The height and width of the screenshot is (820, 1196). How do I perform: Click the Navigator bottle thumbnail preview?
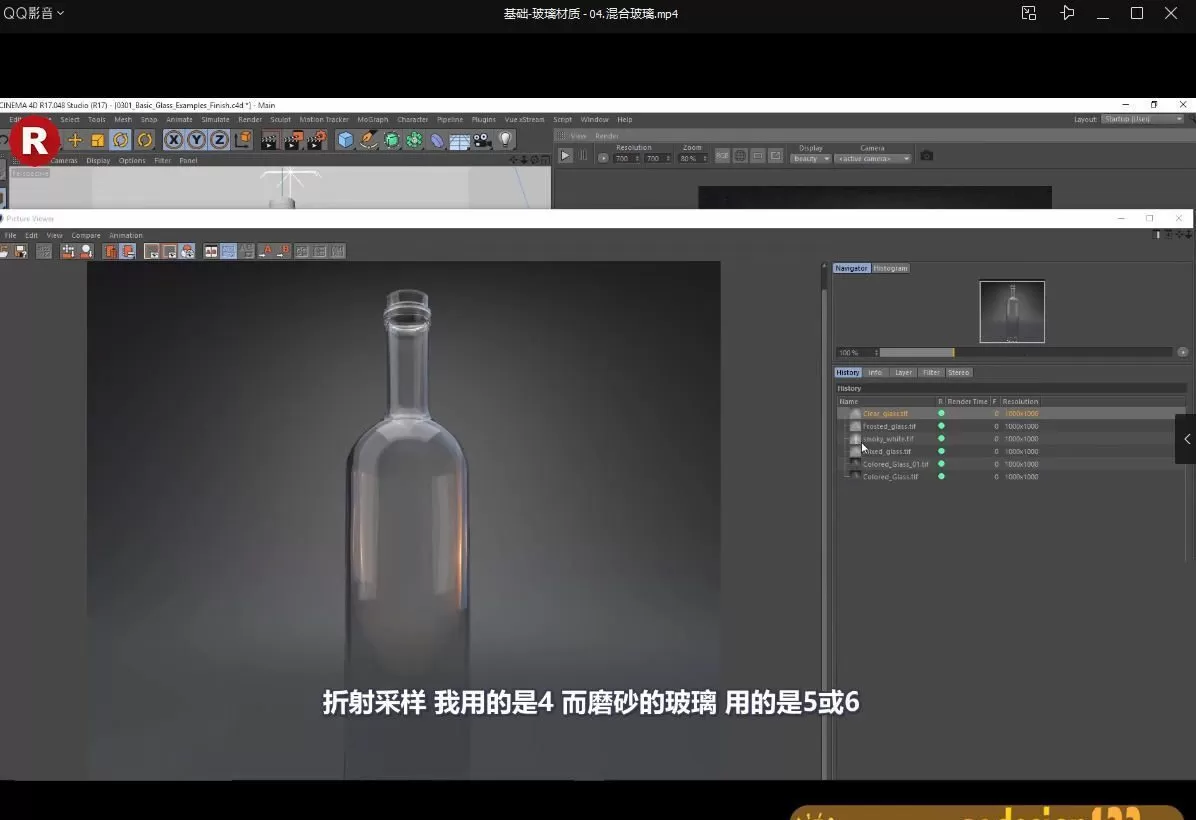click(x=1012, y=312)
